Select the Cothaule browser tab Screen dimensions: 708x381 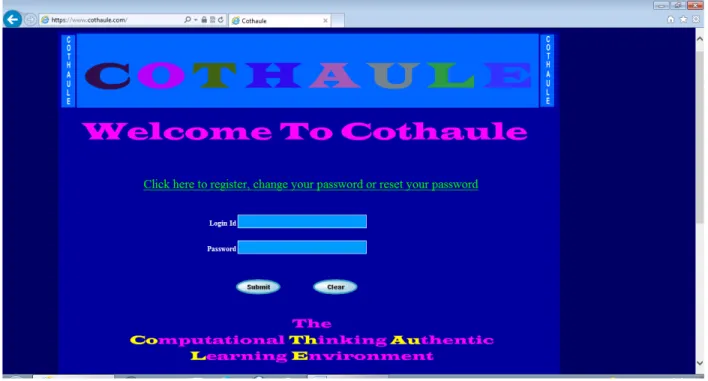[x=280, y=20]
